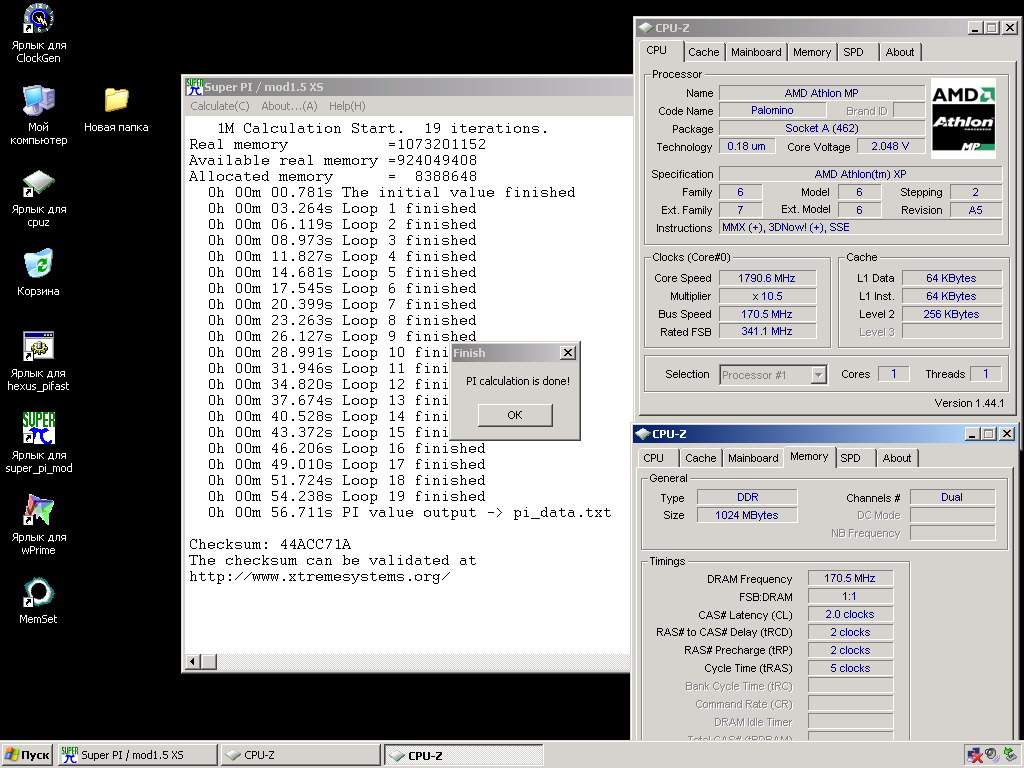Switch to first CPU-Z taskbar button
The width and height of the screenshot is (1024, 768).
point(301,755)
